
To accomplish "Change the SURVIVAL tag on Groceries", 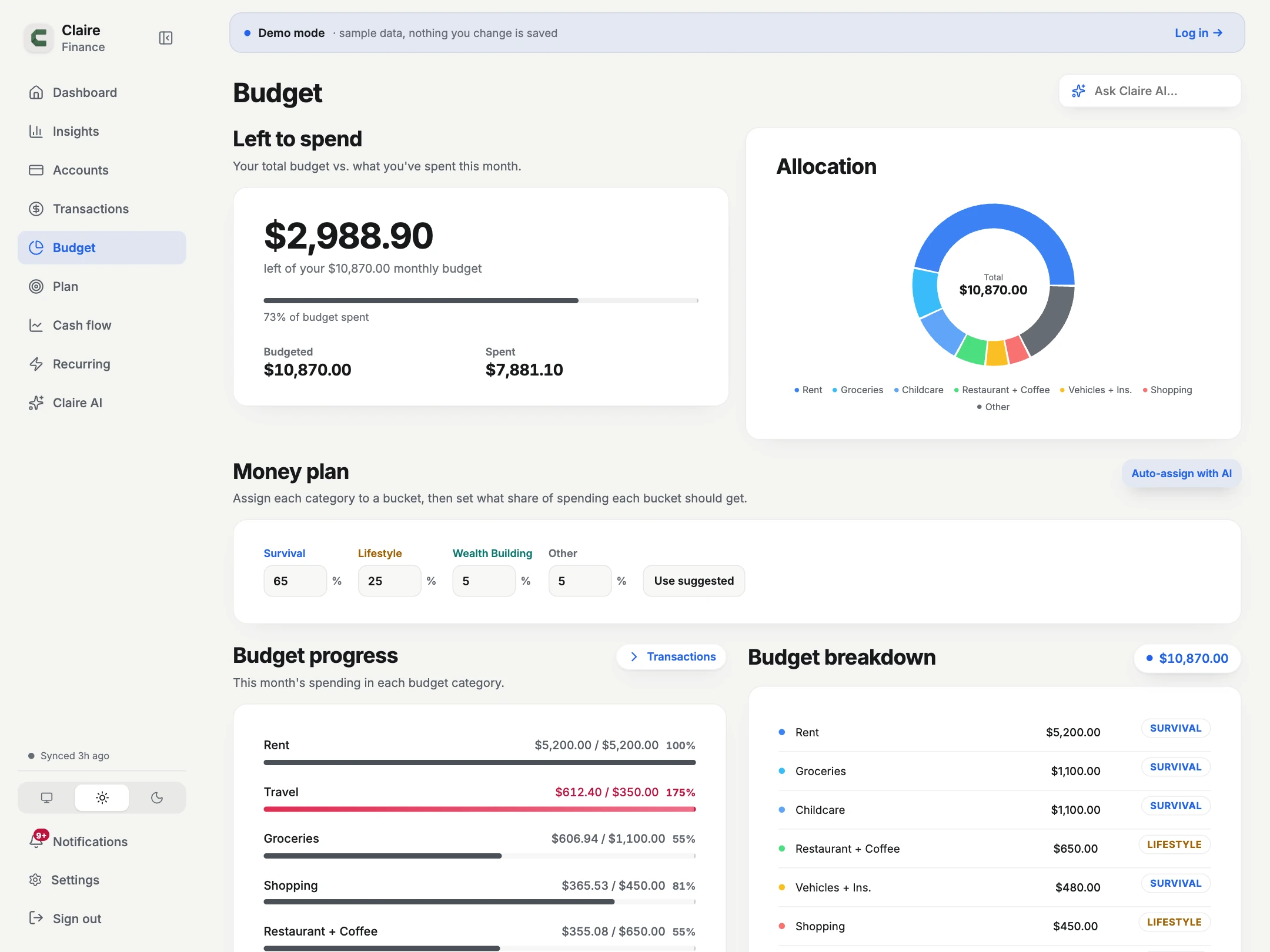I will tap(1175, 767).
